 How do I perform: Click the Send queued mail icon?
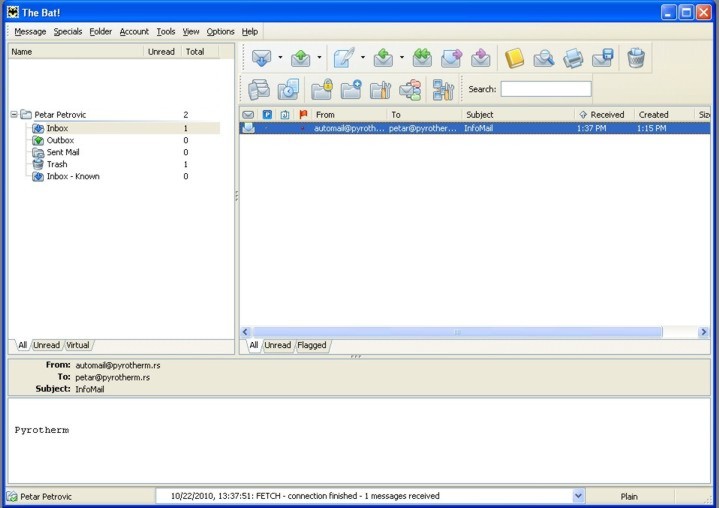coord(301,58)
